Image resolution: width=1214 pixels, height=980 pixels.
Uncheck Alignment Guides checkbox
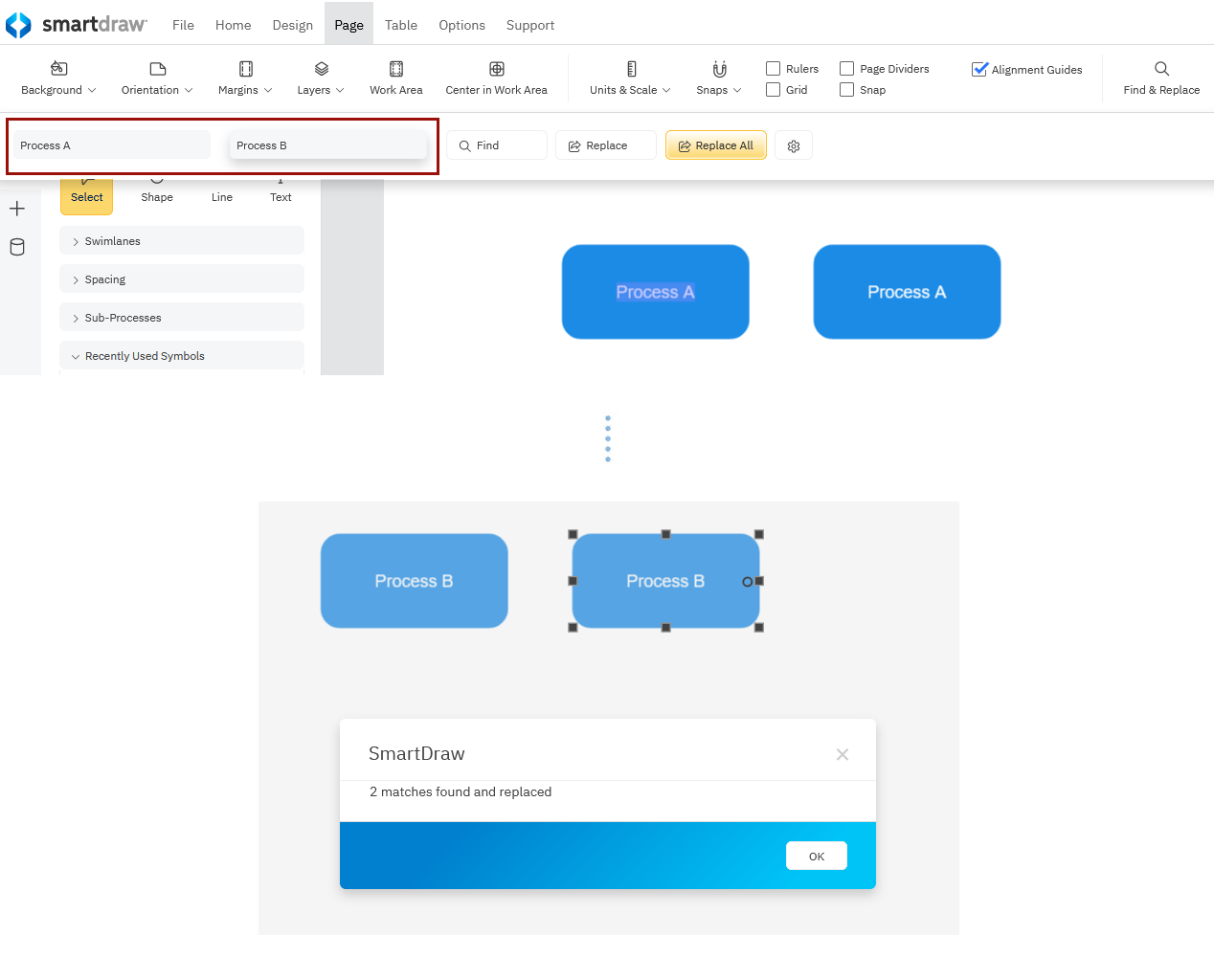pos(979,69)
